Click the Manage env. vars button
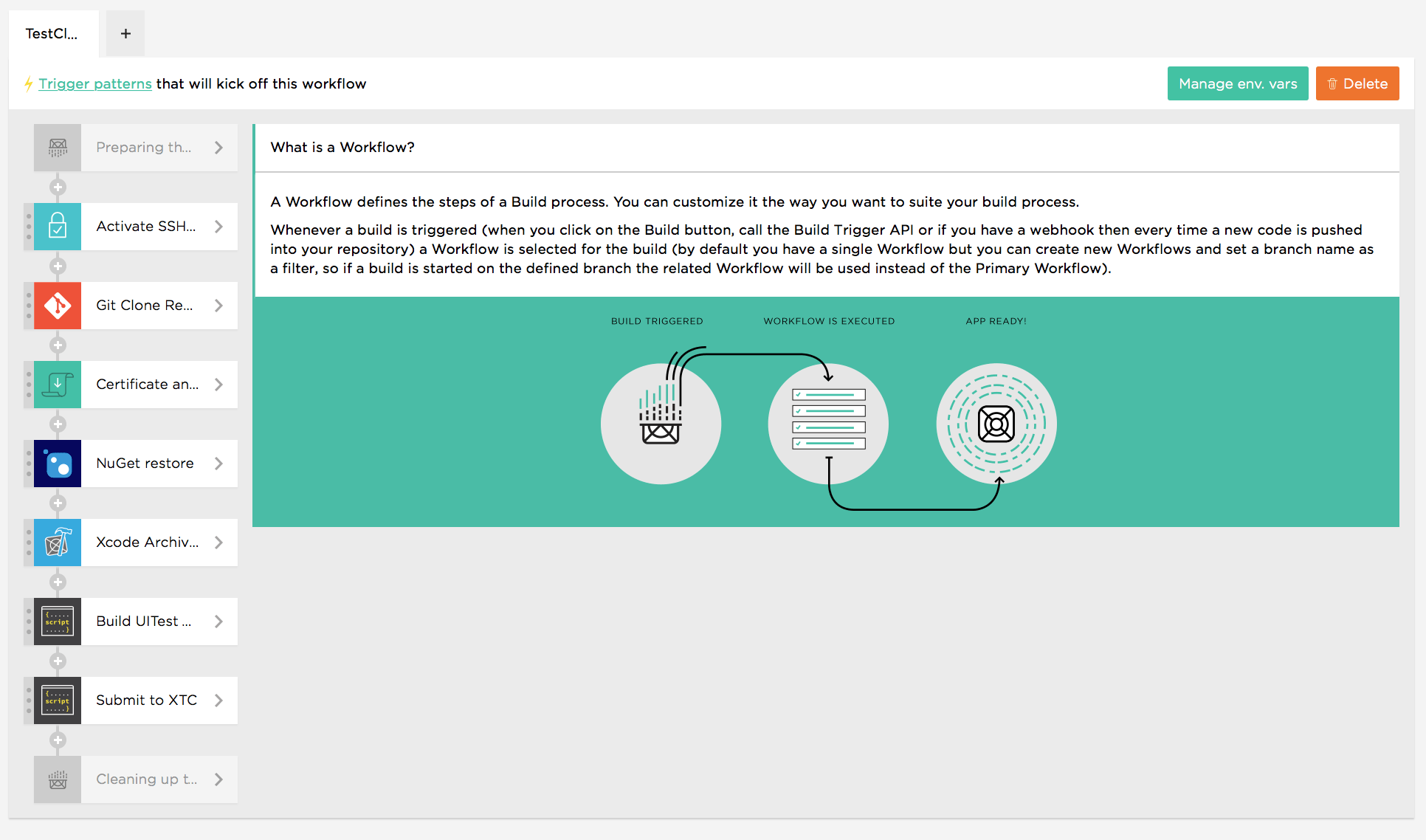 pyautogui.click(x=1237, y=84)
